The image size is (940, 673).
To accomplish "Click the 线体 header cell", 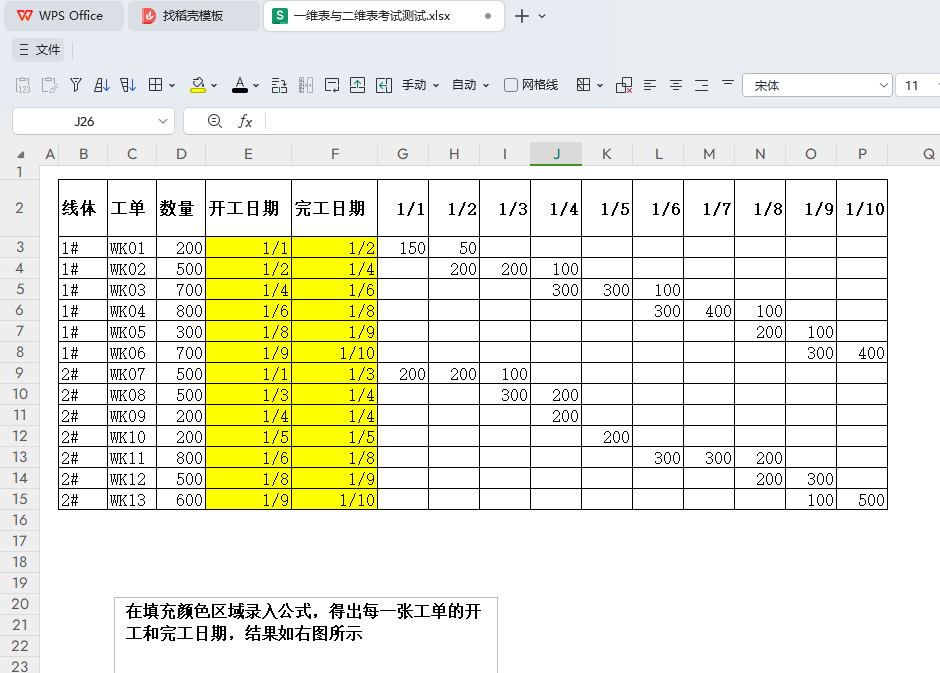I will (83, 208).
